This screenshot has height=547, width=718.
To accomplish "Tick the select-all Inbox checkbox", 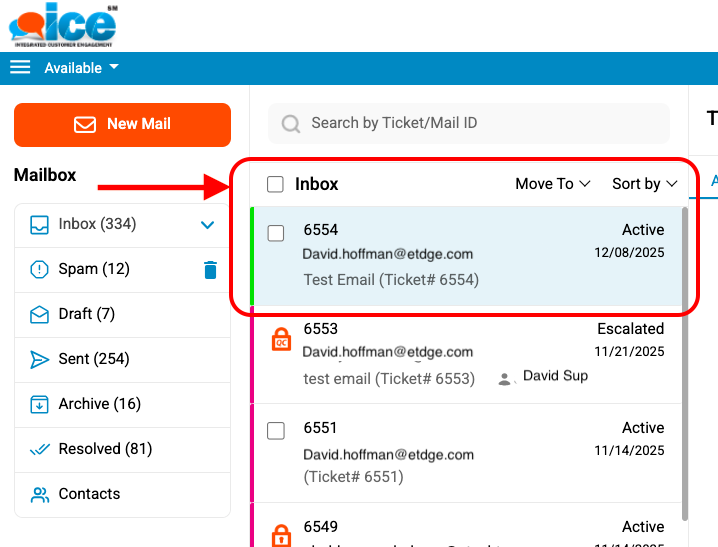I will 275,184.
